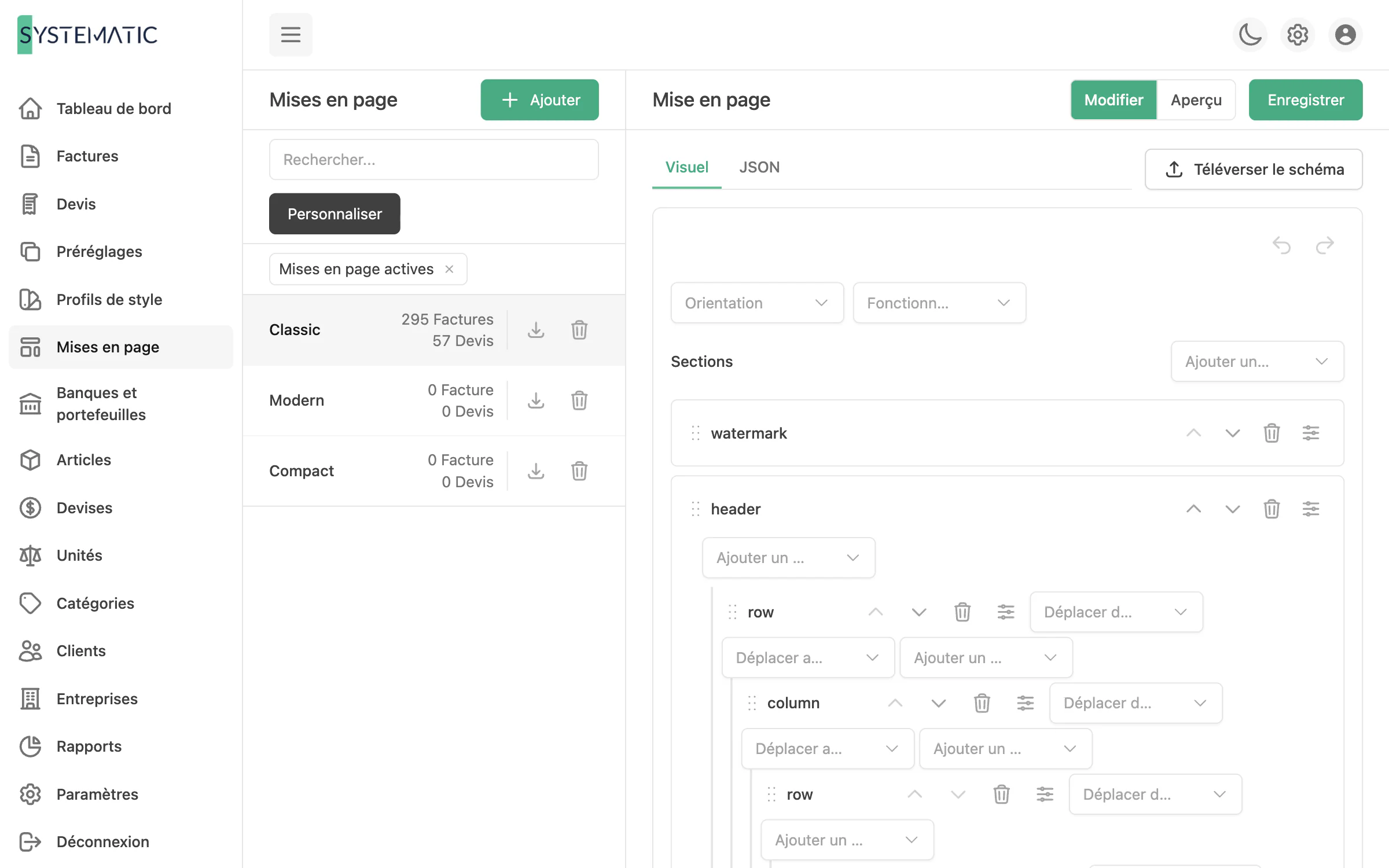Go to Profils de style

pos(121,300)
